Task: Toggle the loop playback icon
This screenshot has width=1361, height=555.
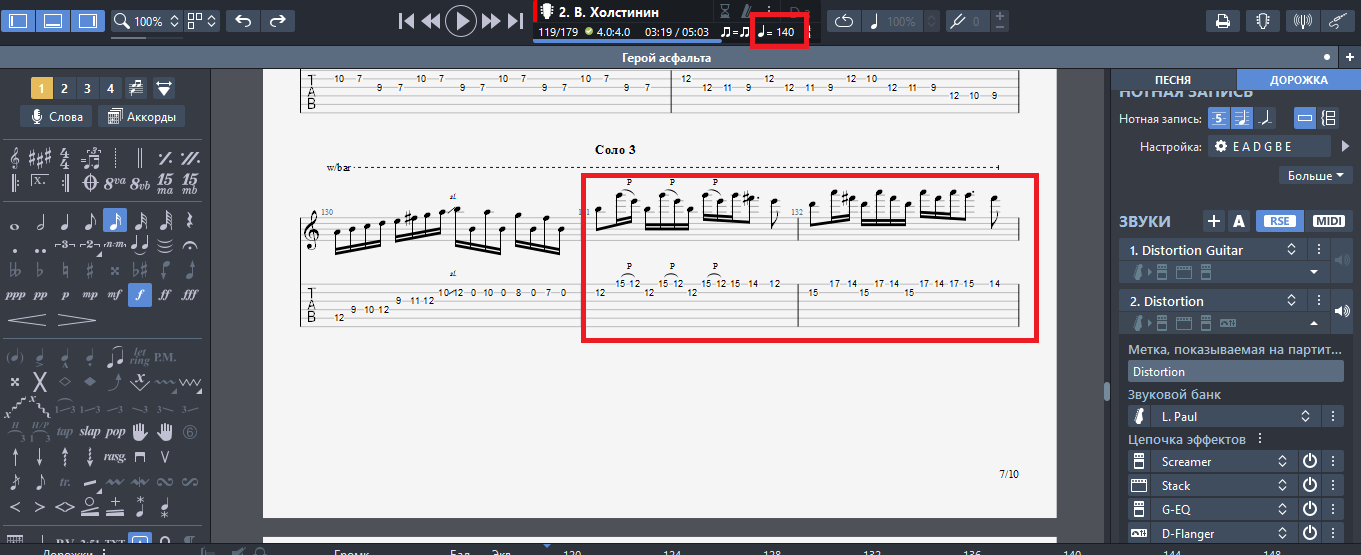Action: [844, 21]
